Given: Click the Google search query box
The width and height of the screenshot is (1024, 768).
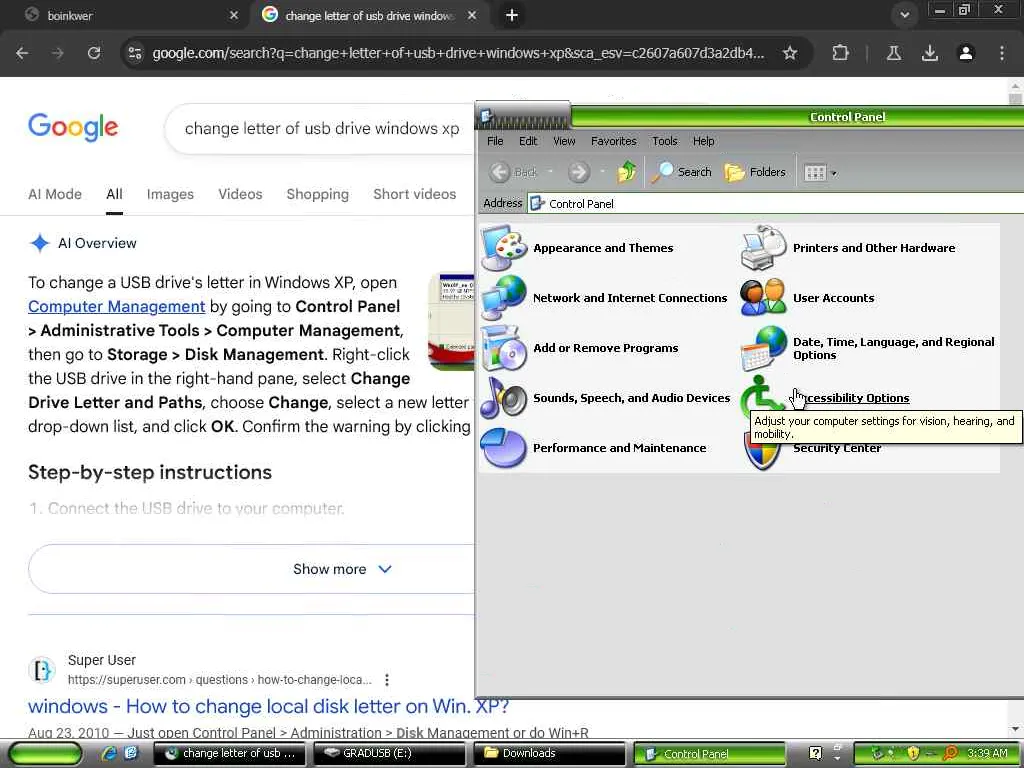Looking at the screenshot, I should point(321,129).
